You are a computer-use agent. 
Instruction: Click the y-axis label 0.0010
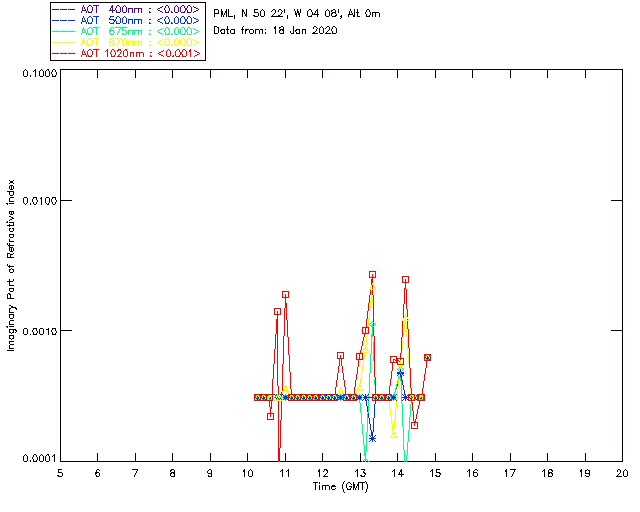pyautogui.click(x=39, y=331)
